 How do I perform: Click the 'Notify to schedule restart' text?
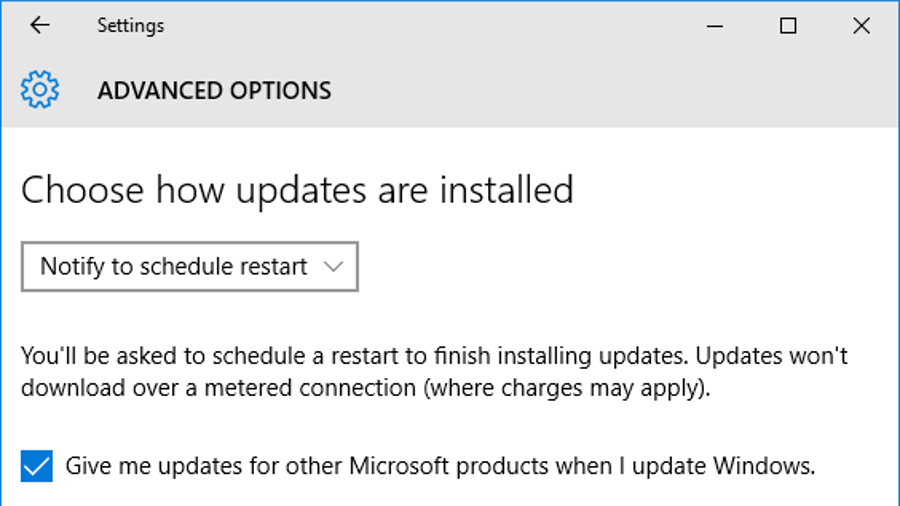[173, 267]
